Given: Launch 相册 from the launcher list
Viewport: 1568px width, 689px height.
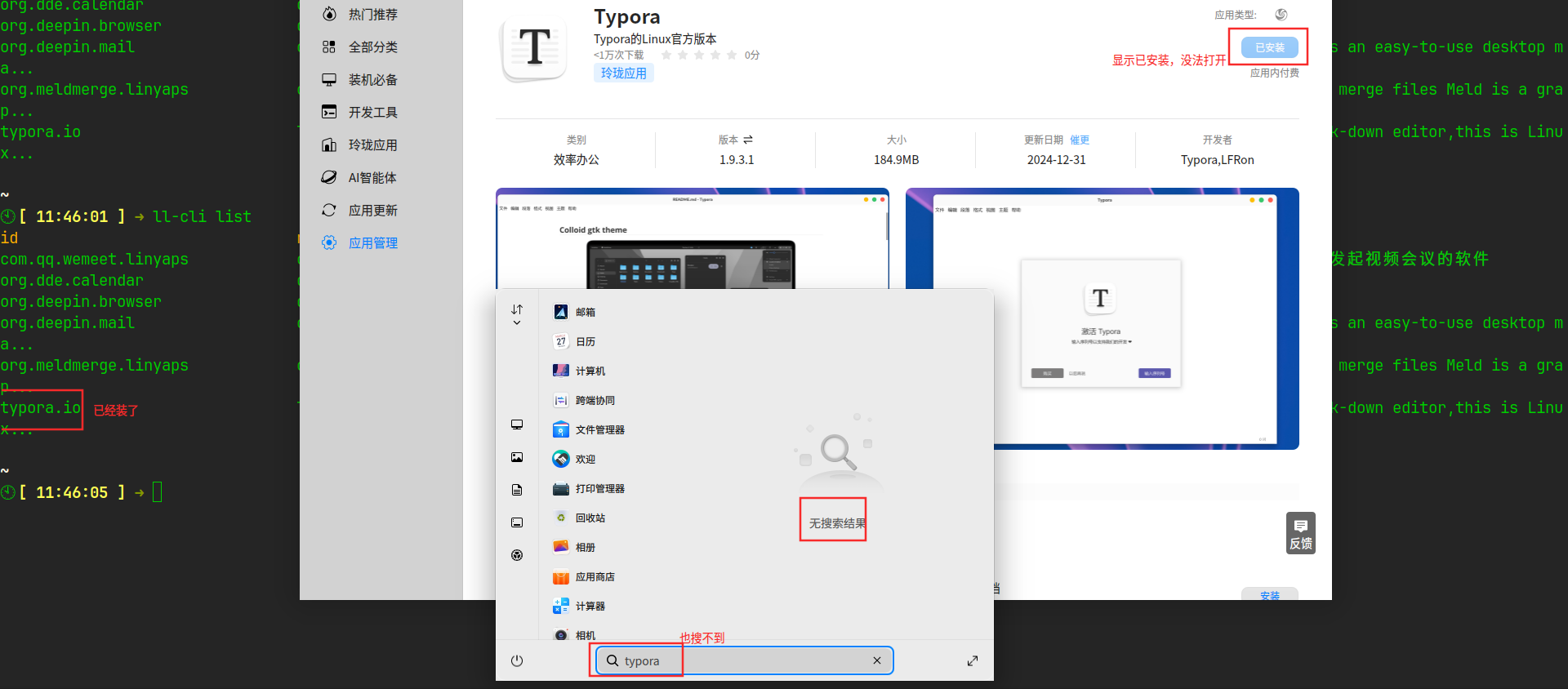Looking at the screenshot, I should [575, 547].
